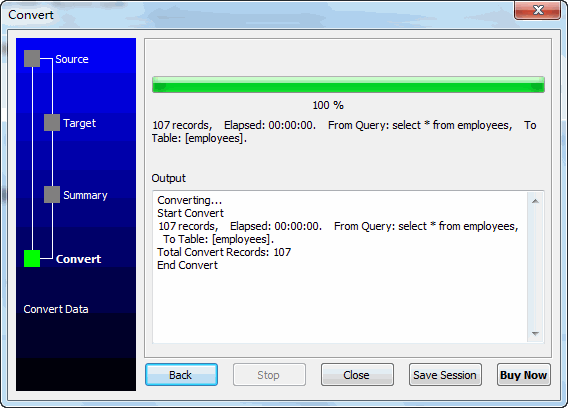Save the session with Save Session
Screen dimensions: 568x408
coord(445,375)
